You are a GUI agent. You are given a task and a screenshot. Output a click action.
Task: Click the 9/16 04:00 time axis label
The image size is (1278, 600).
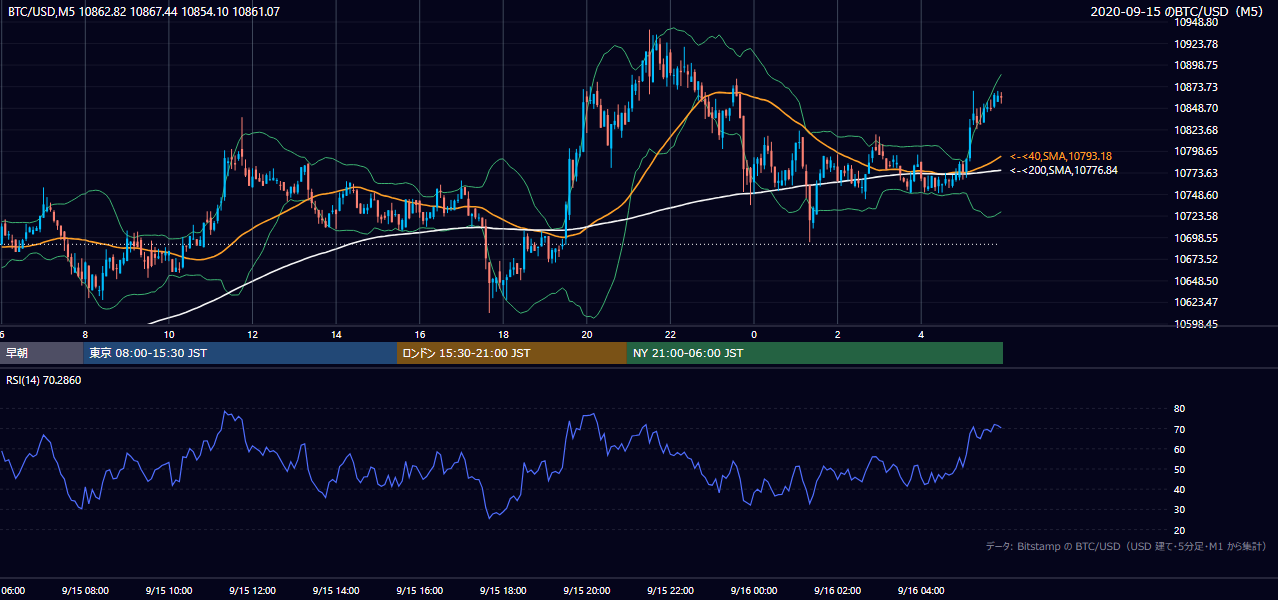pyautogui.click(x=921, y=590)
